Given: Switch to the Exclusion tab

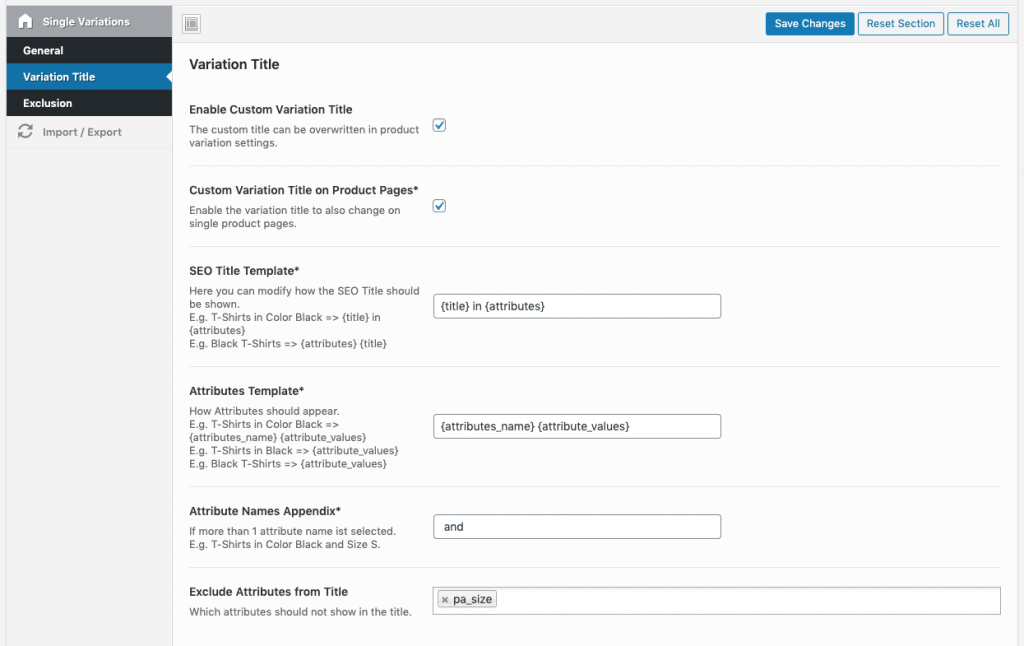Looking at the screenshot, I should point(47,103).
